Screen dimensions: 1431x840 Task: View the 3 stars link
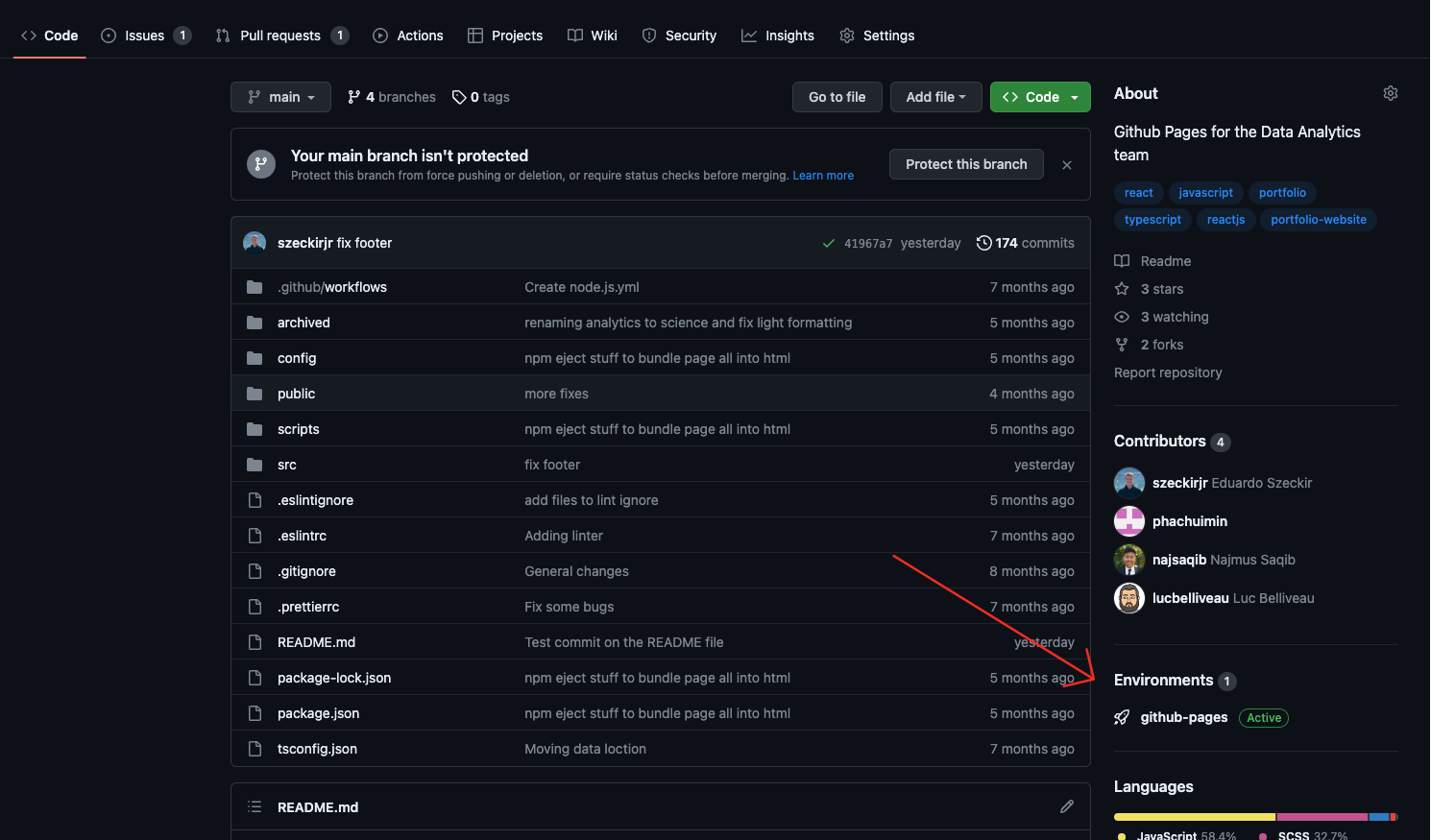[x=1149, y=289]
